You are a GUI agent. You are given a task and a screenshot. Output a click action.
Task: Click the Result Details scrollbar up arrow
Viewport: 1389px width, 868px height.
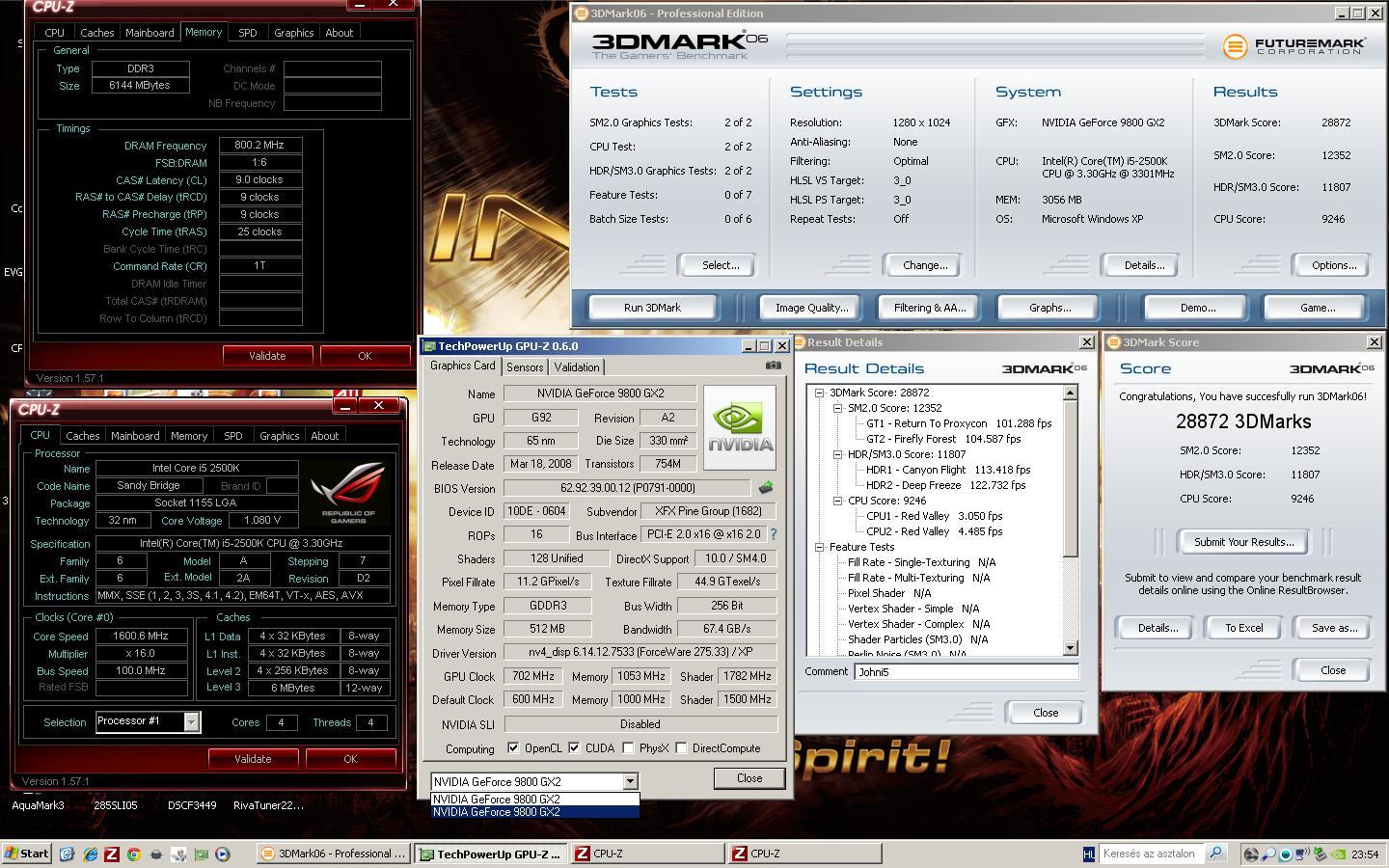point(1070,393)
